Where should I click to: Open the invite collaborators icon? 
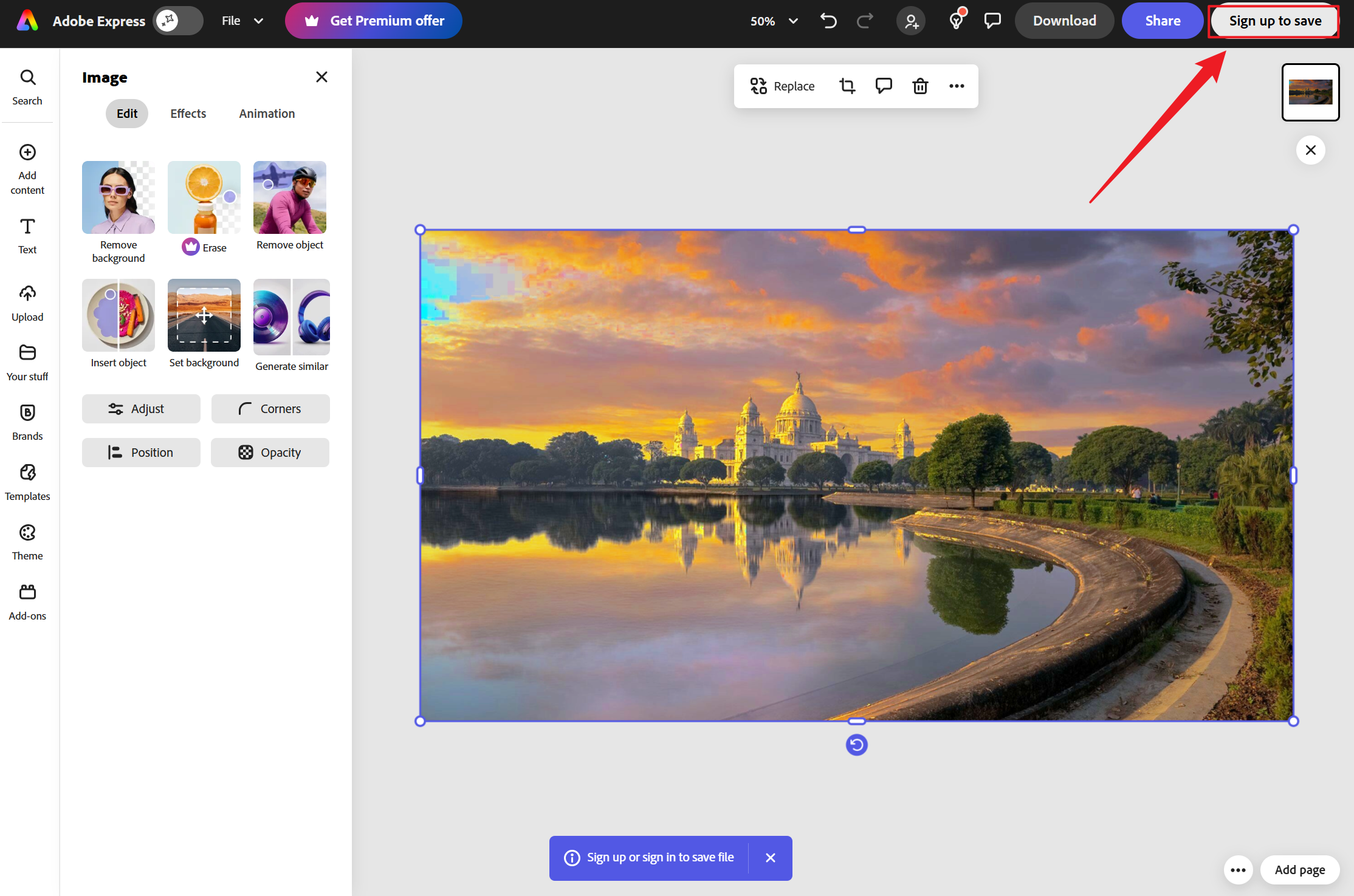[x=910, y=21]
